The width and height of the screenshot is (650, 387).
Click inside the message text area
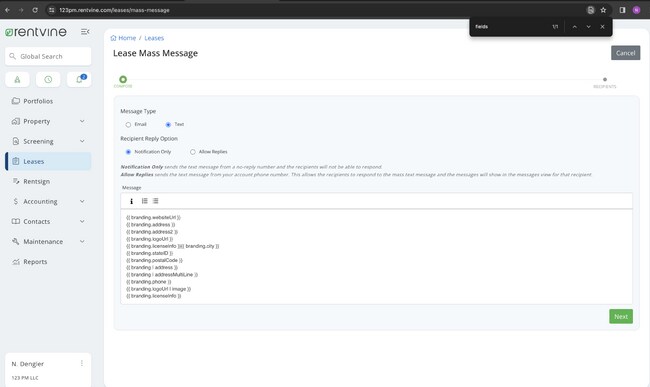pyautogui.click(x=376, y=256)
